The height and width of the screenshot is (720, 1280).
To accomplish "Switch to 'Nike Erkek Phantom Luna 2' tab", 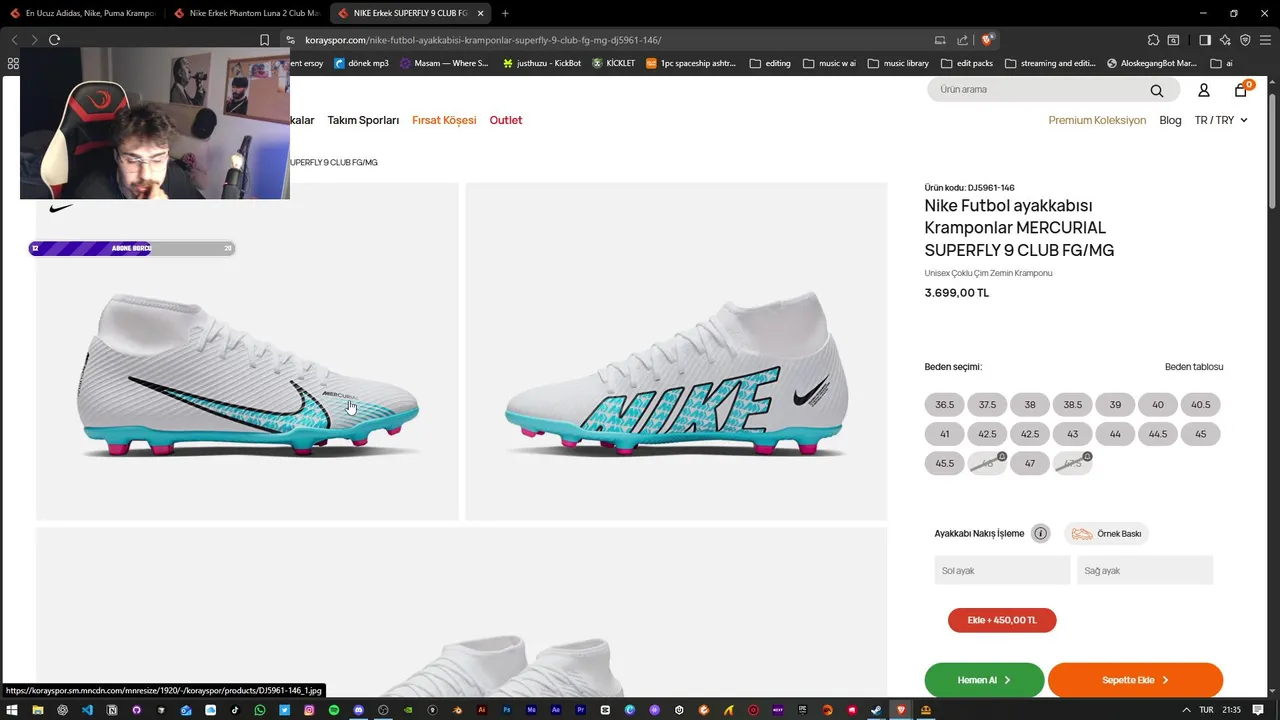I will pos(245,13).
